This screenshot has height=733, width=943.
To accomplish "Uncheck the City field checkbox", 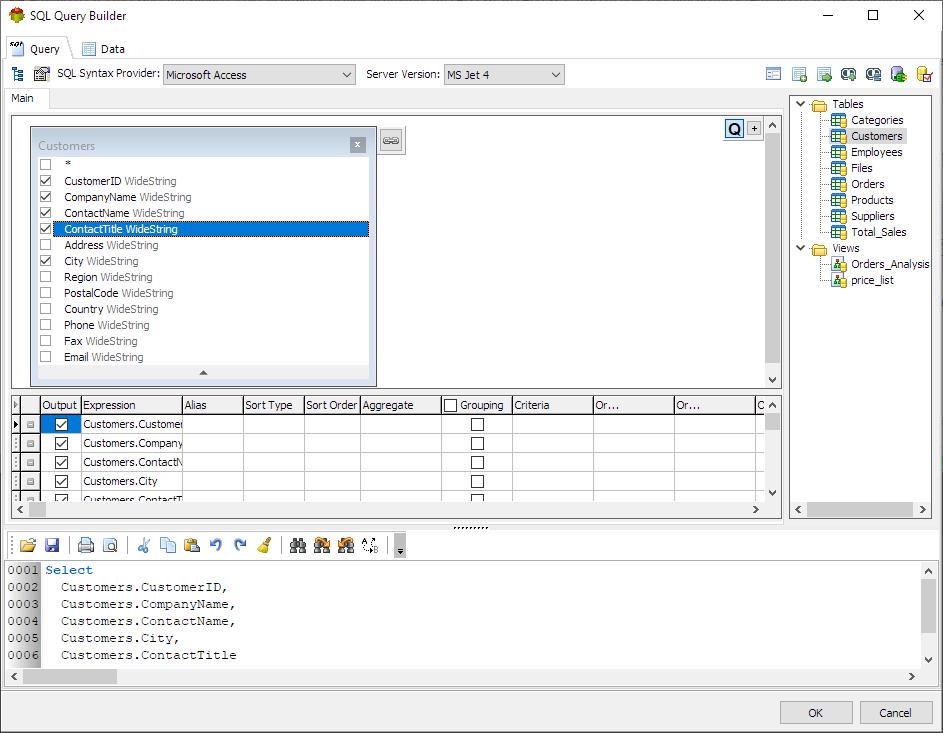I will (x=46, y=261).
